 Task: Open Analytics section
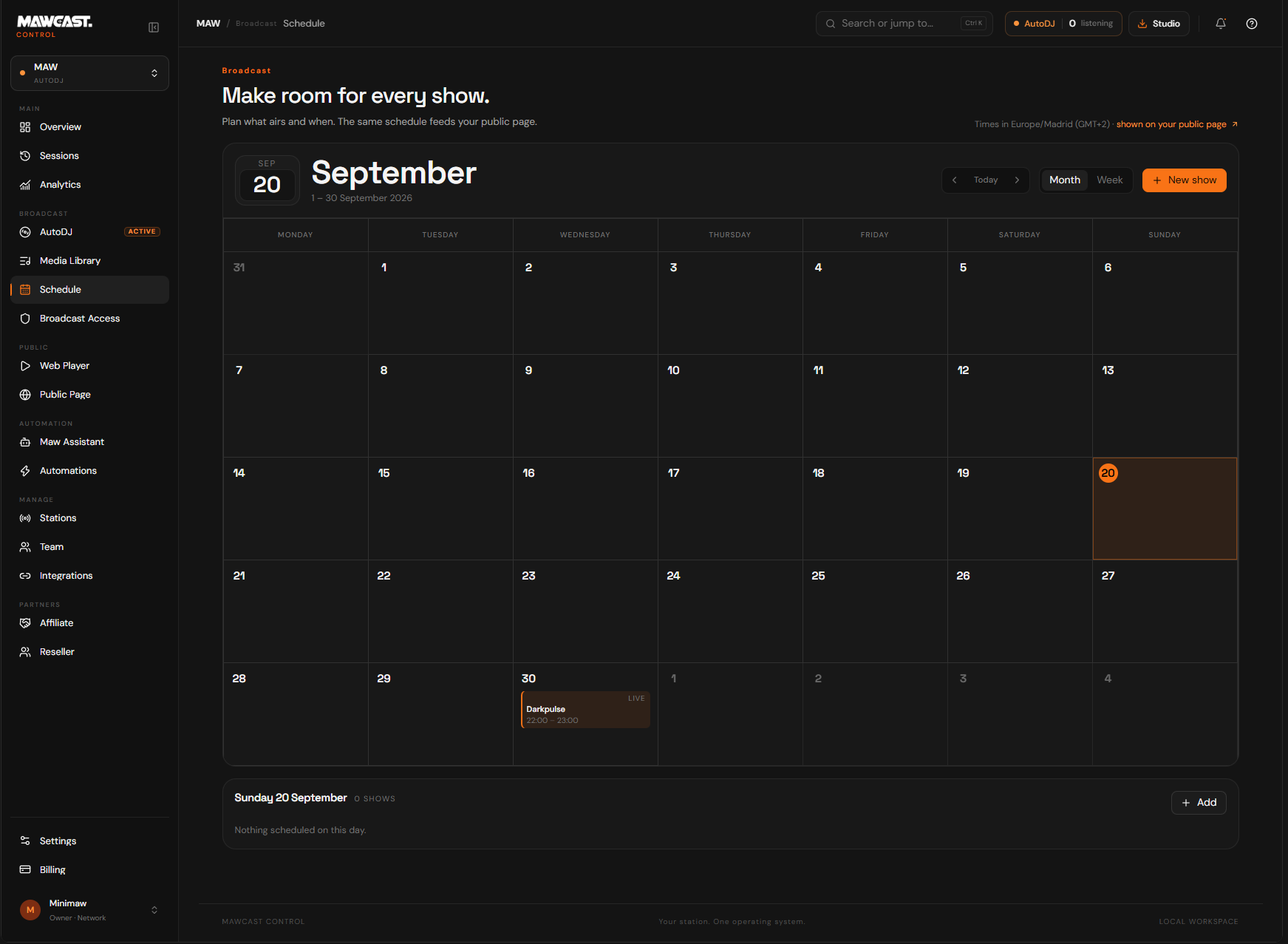click(x=89, y=185)
